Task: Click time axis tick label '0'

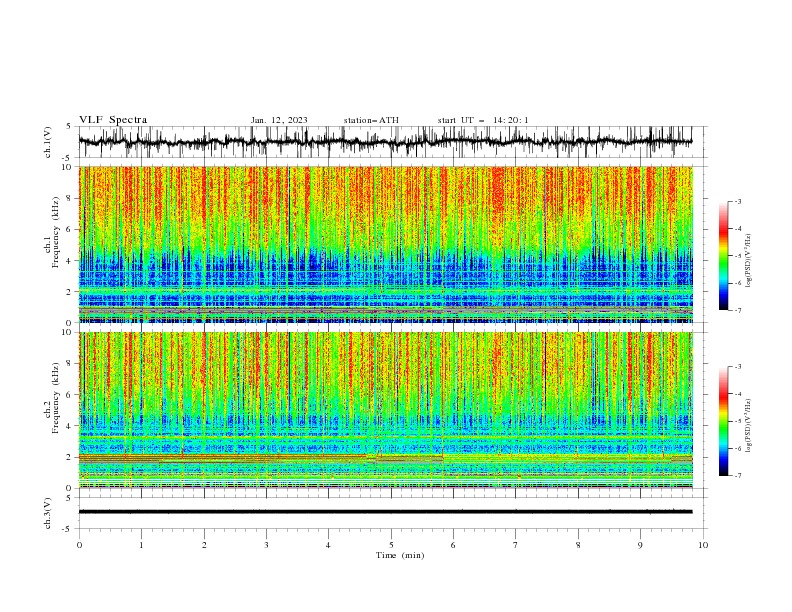Action: 79,545
